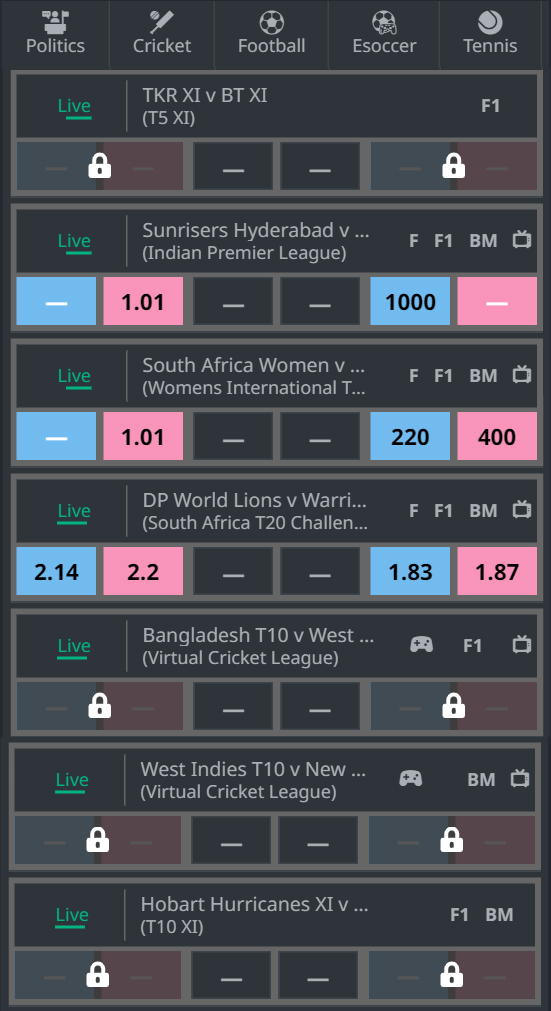Screen dimensions: 551x1011
Task: Click gamepad icon on West Indies T10 match
Action: pos(411,779)
